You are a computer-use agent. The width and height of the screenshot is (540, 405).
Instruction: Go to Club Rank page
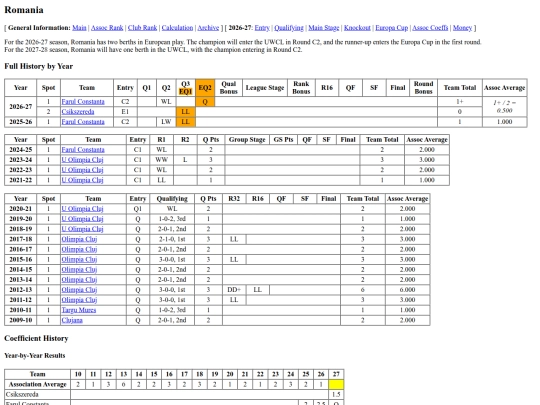142,28
